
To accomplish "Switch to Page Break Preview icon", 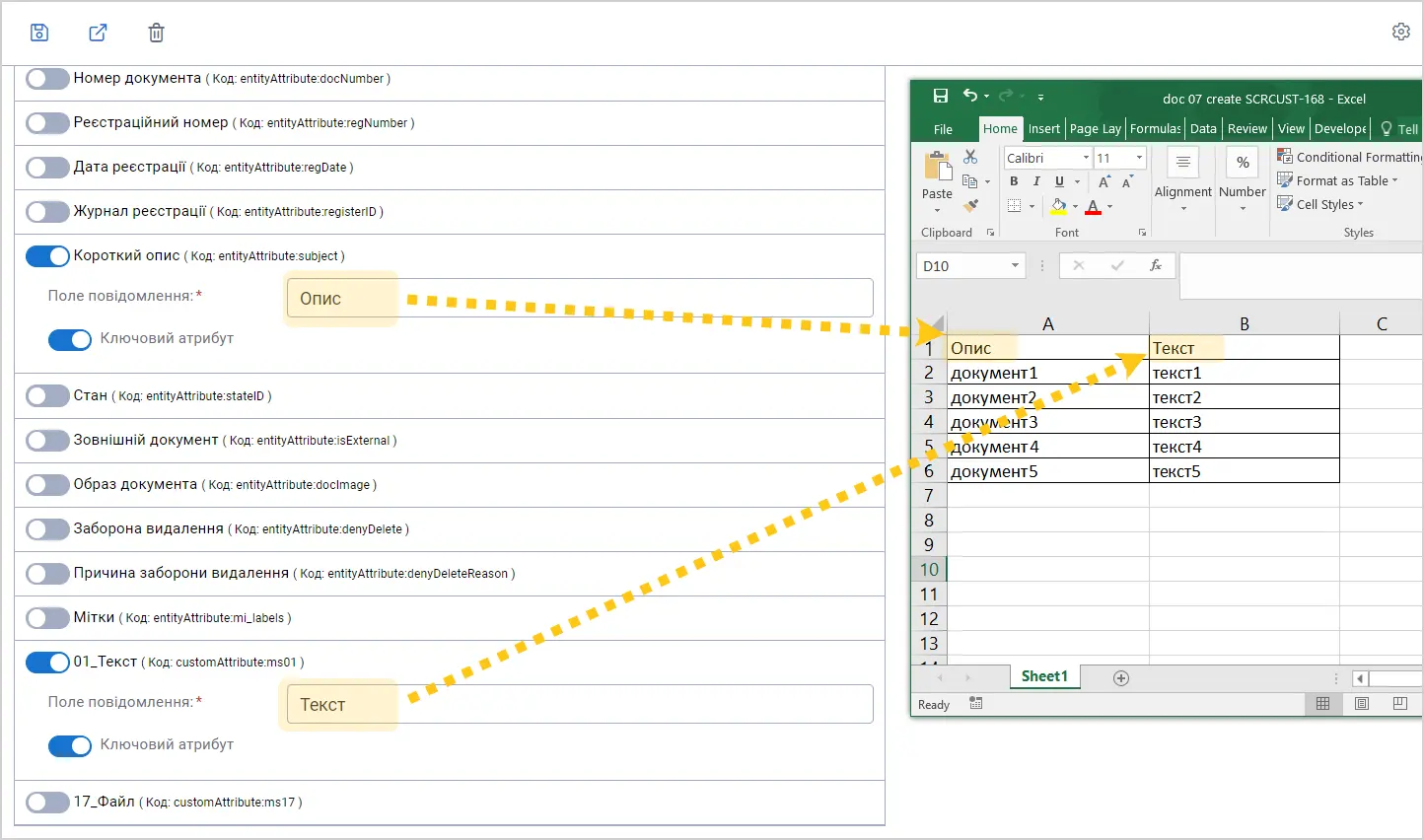I will pos(1399,704).
